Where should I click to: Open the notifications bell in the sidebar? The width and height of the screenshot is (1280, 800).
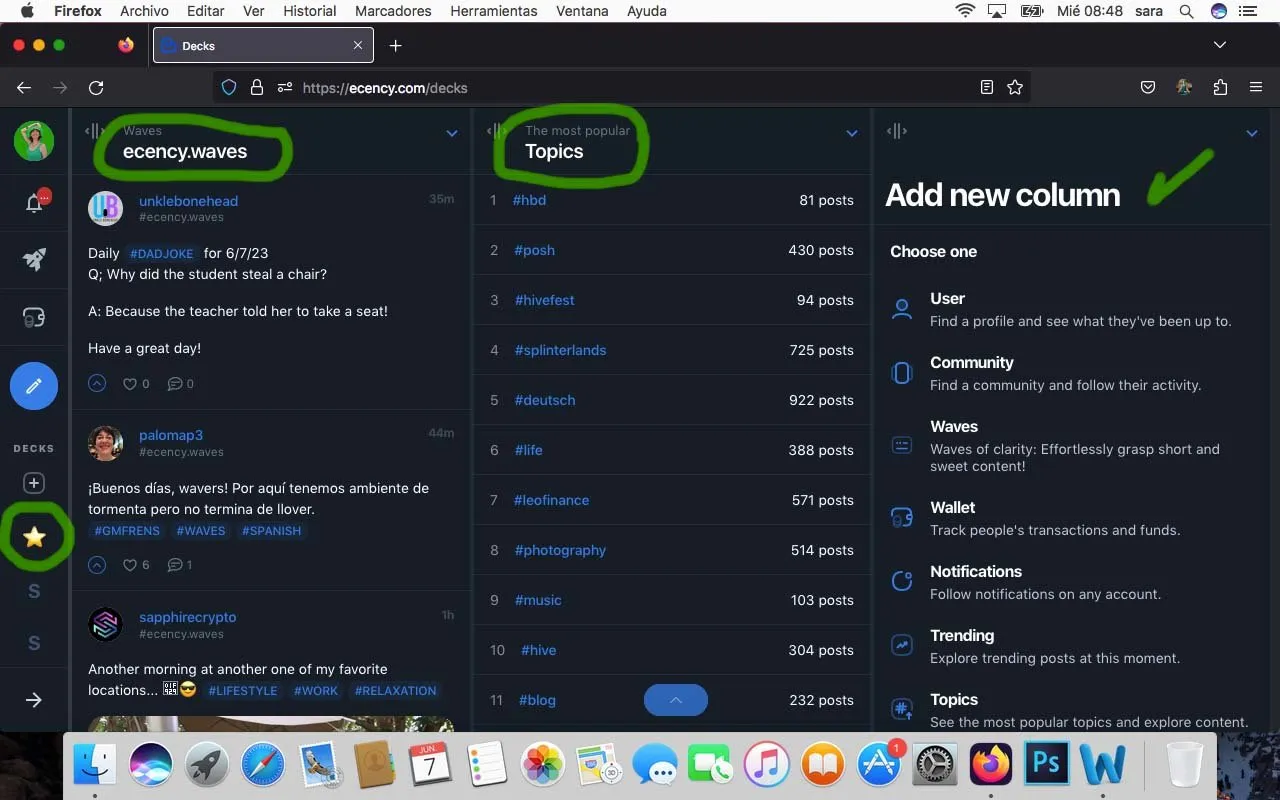34,203
